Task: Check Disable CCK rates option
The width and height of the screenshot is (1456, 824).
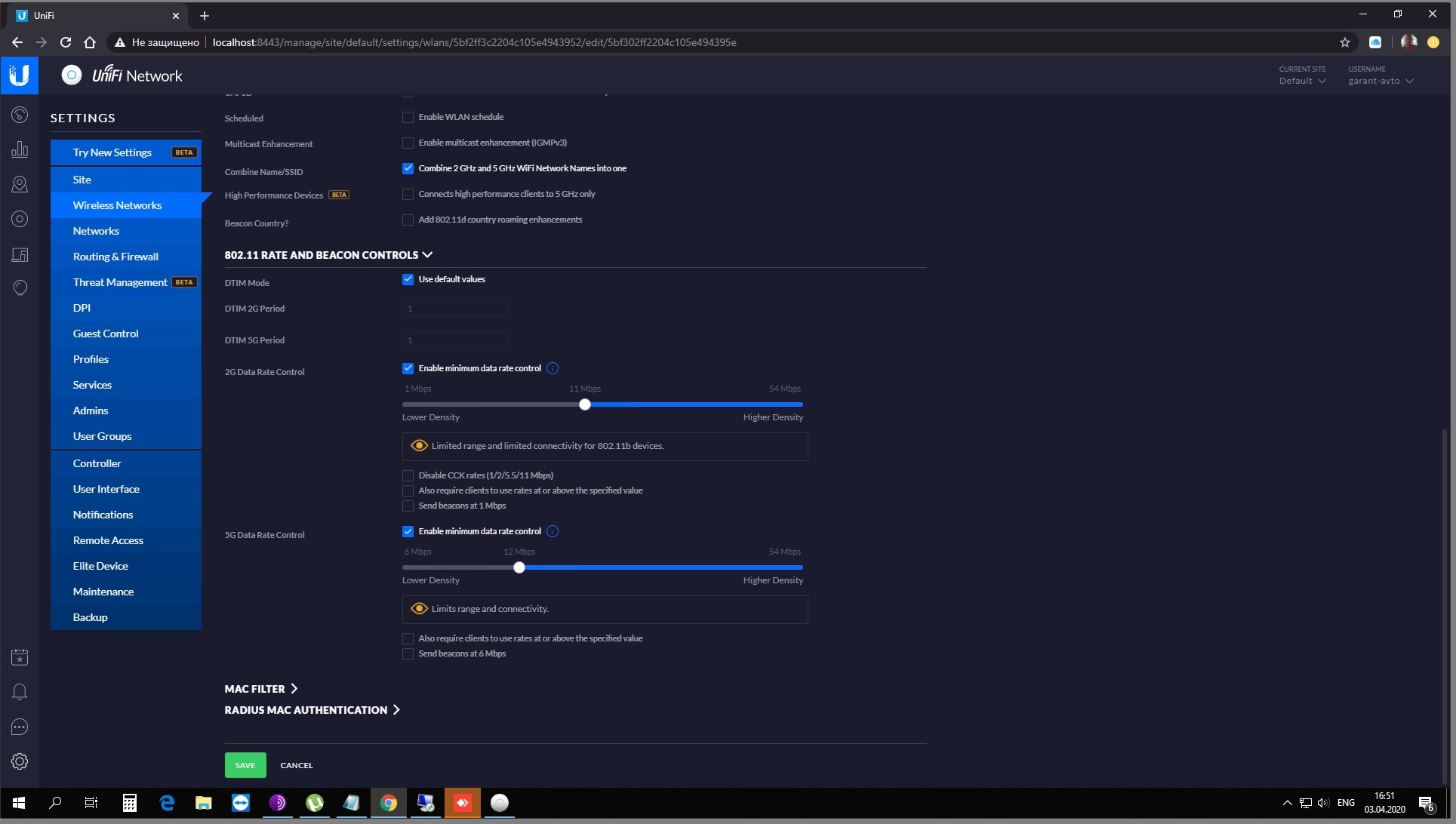Action: [x=408, y=475]
